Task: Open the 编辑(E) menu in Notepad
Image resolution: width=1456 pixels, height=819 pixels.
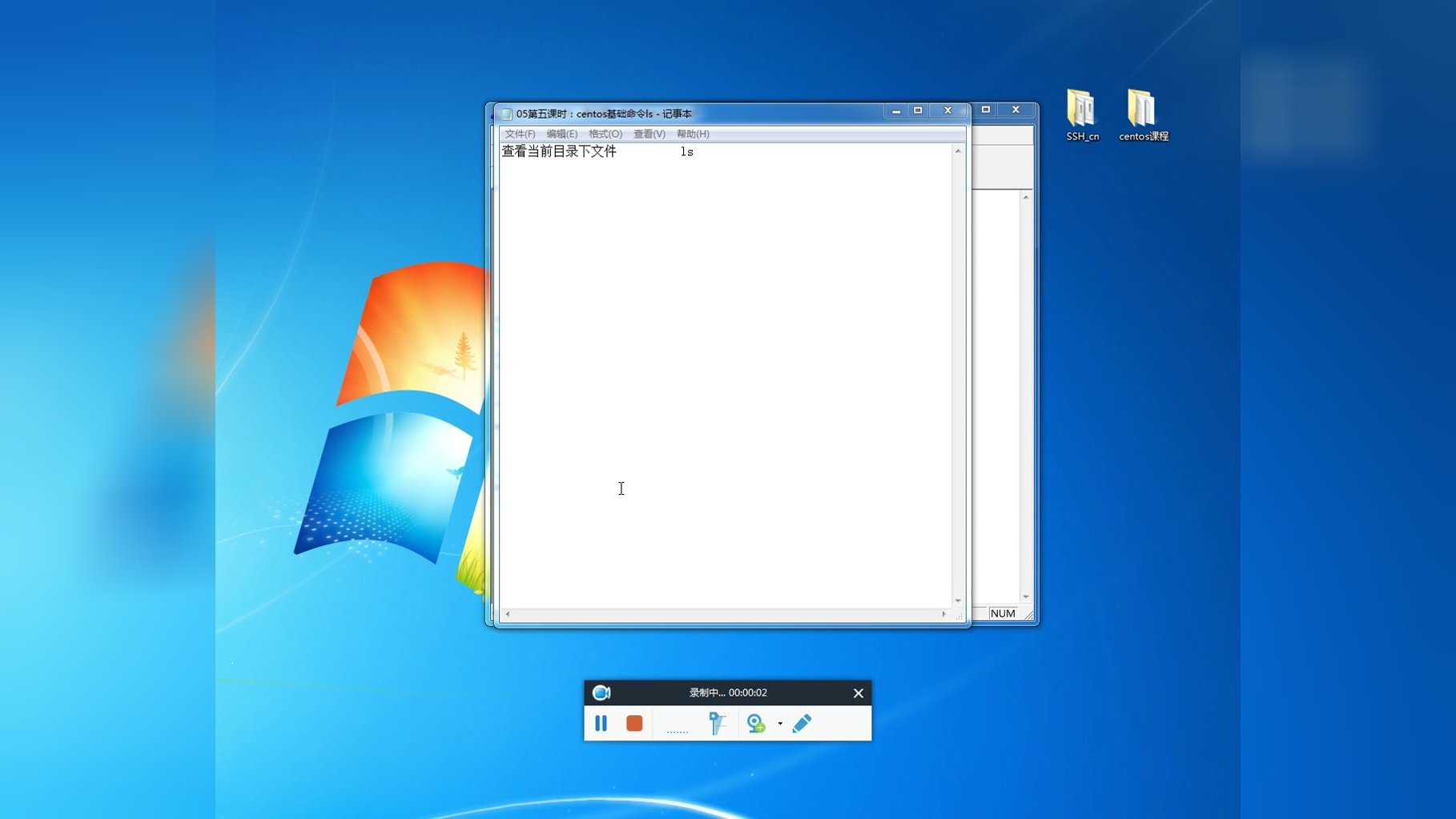Action: coord(561,134)
